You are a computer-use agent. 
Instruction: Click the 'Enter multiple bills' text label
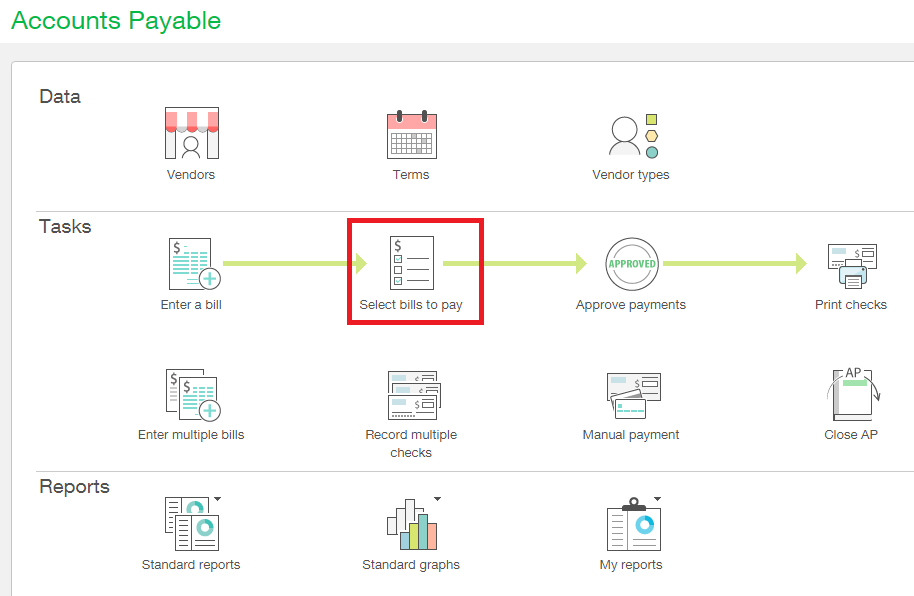191,435
